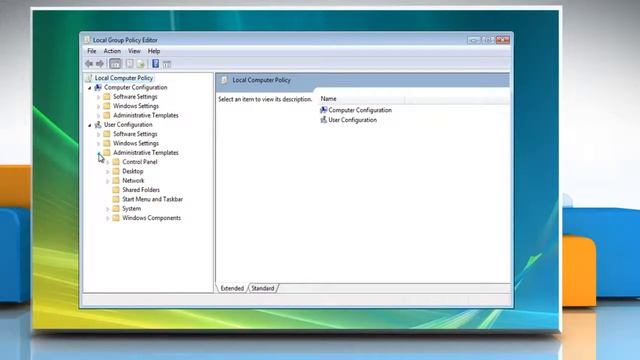Click the Start Menu and Taskbar folder icon
This screenshot has width=640, height=360.
coord(116,199)
